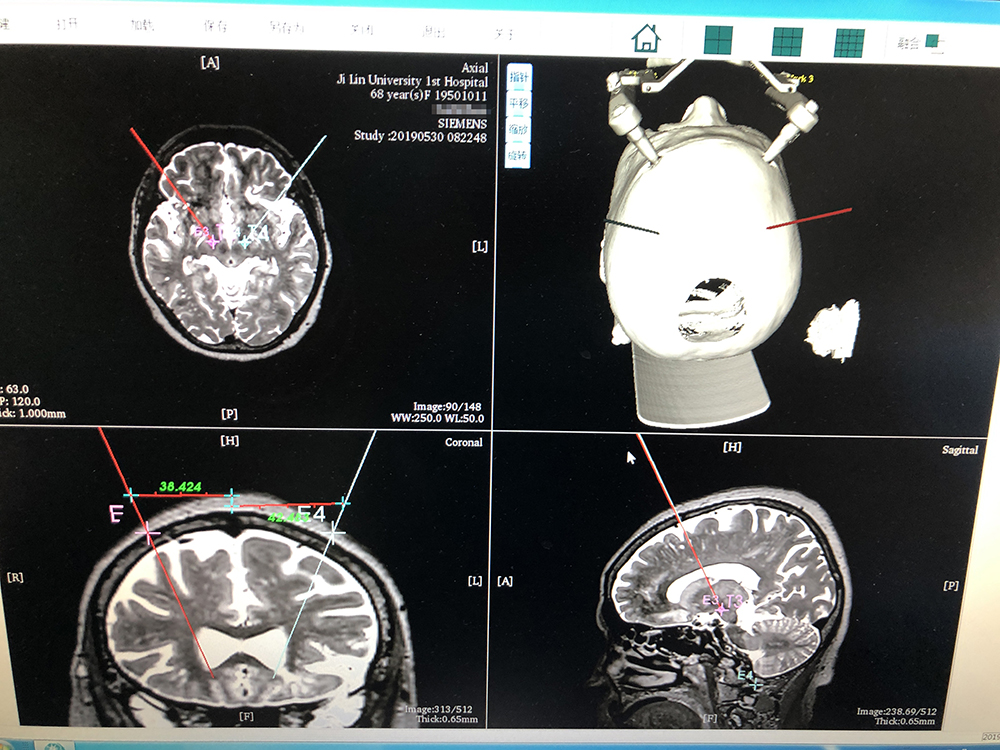Click the 38.424 measurement label in Coronal view

point(180,487)
